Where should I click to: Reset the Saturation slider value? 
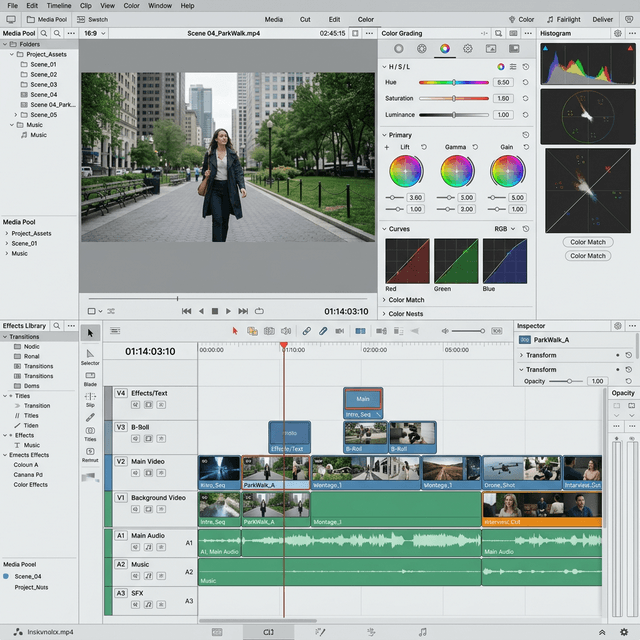525,98
